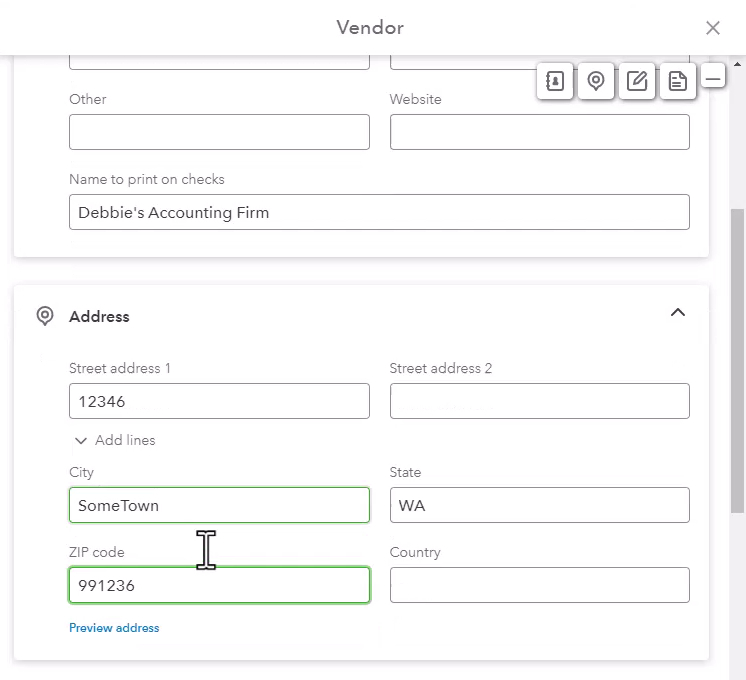Collapse the Address section chevron
This screenshot has height=680, width=746.
677,313
